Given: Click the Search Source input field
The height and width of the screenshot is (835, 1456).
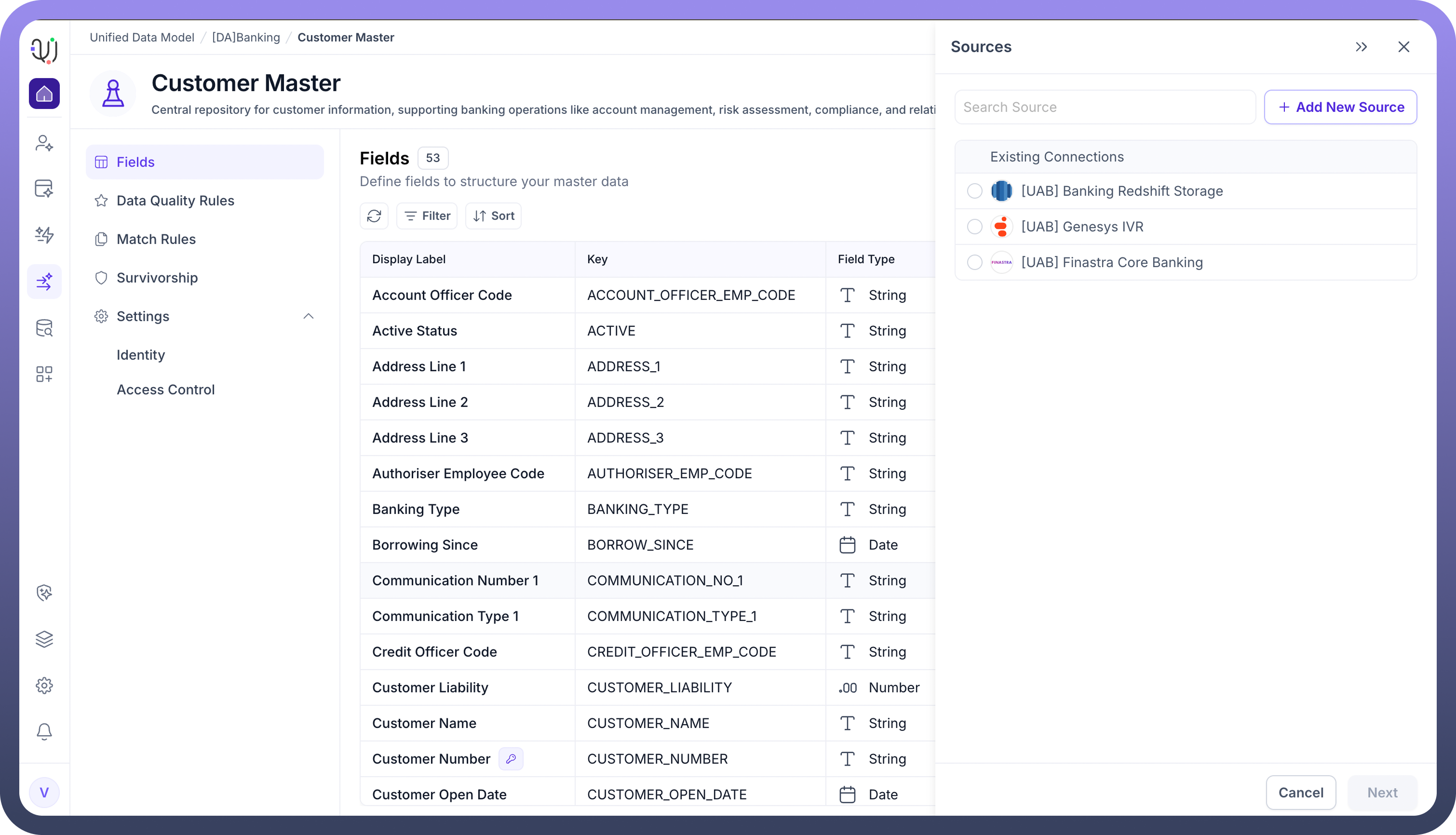Looking at the screenshot, I should point(1104,107).
